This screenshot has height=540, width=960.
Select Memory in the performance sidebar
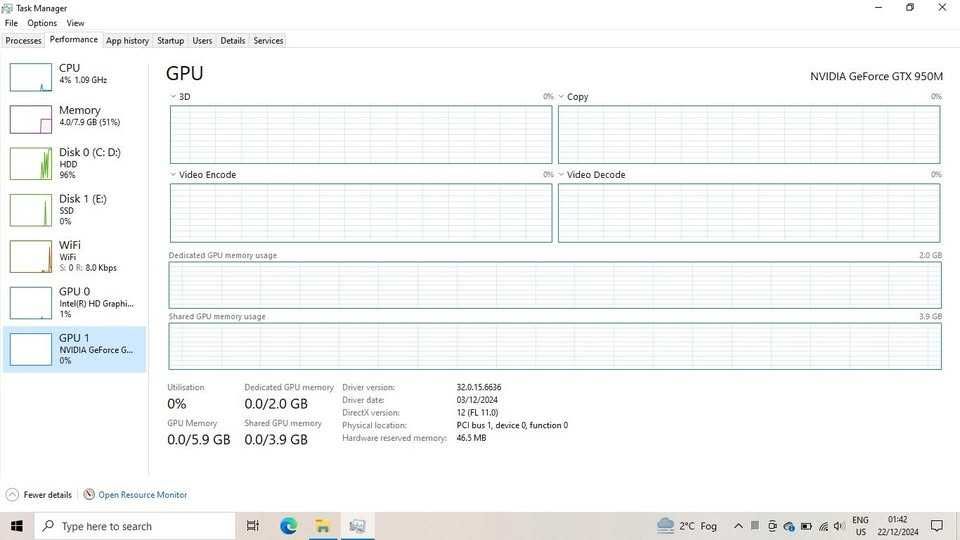coord(74,118)
